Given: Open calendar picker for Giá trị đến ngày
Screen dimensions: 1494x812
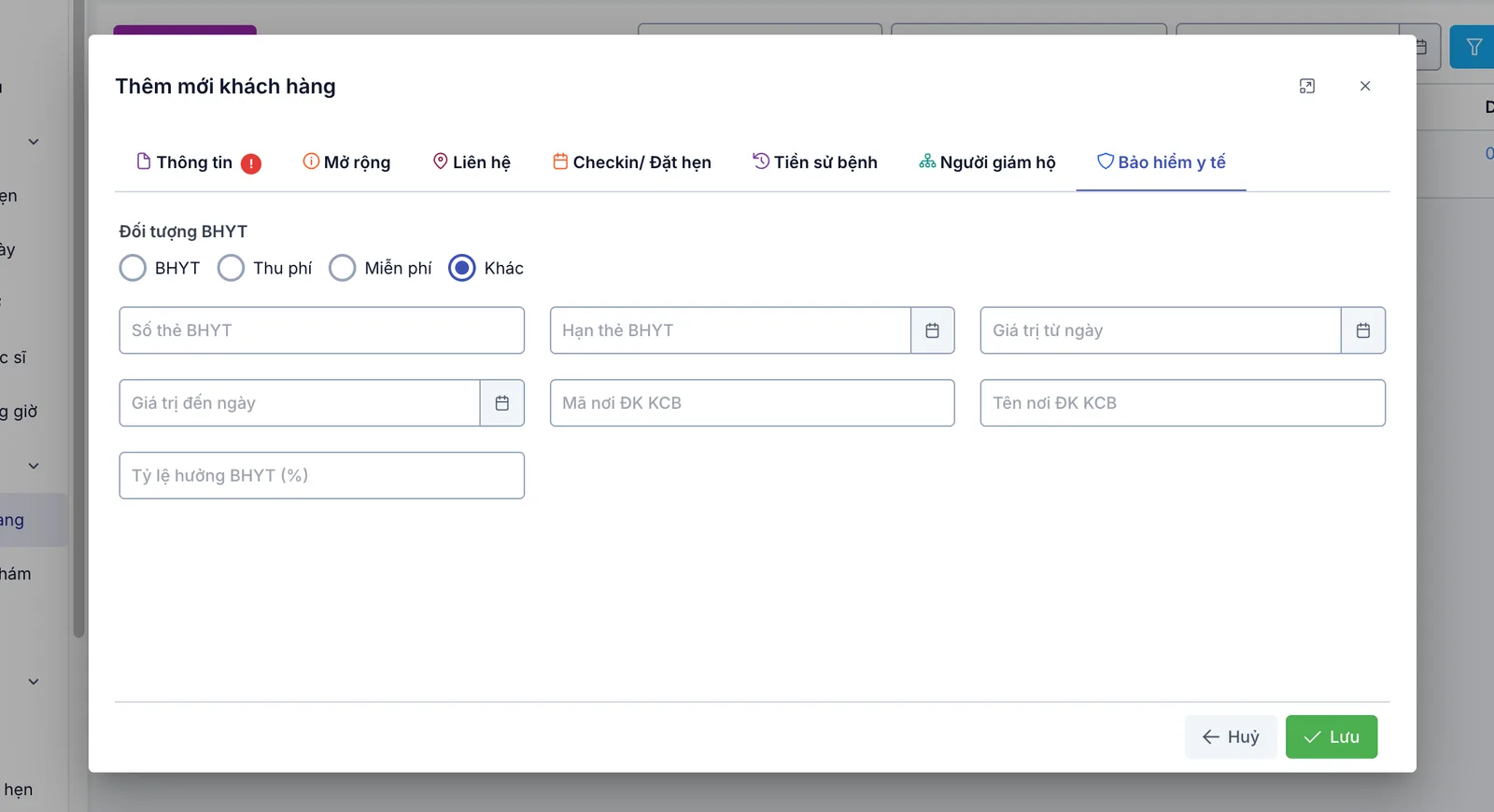Looking at the screenshot, I should coord(502,403).
